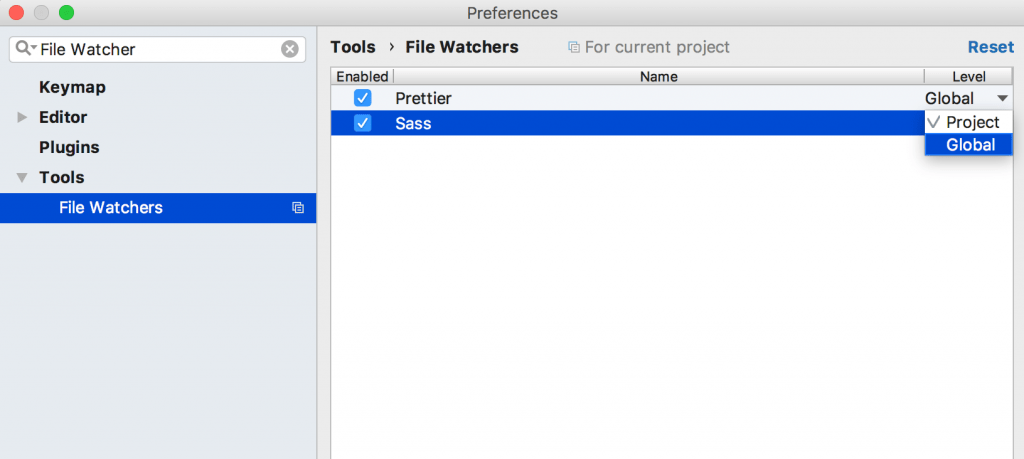
Task: Expand the Editor settings group
Action: tap(23, 118)
